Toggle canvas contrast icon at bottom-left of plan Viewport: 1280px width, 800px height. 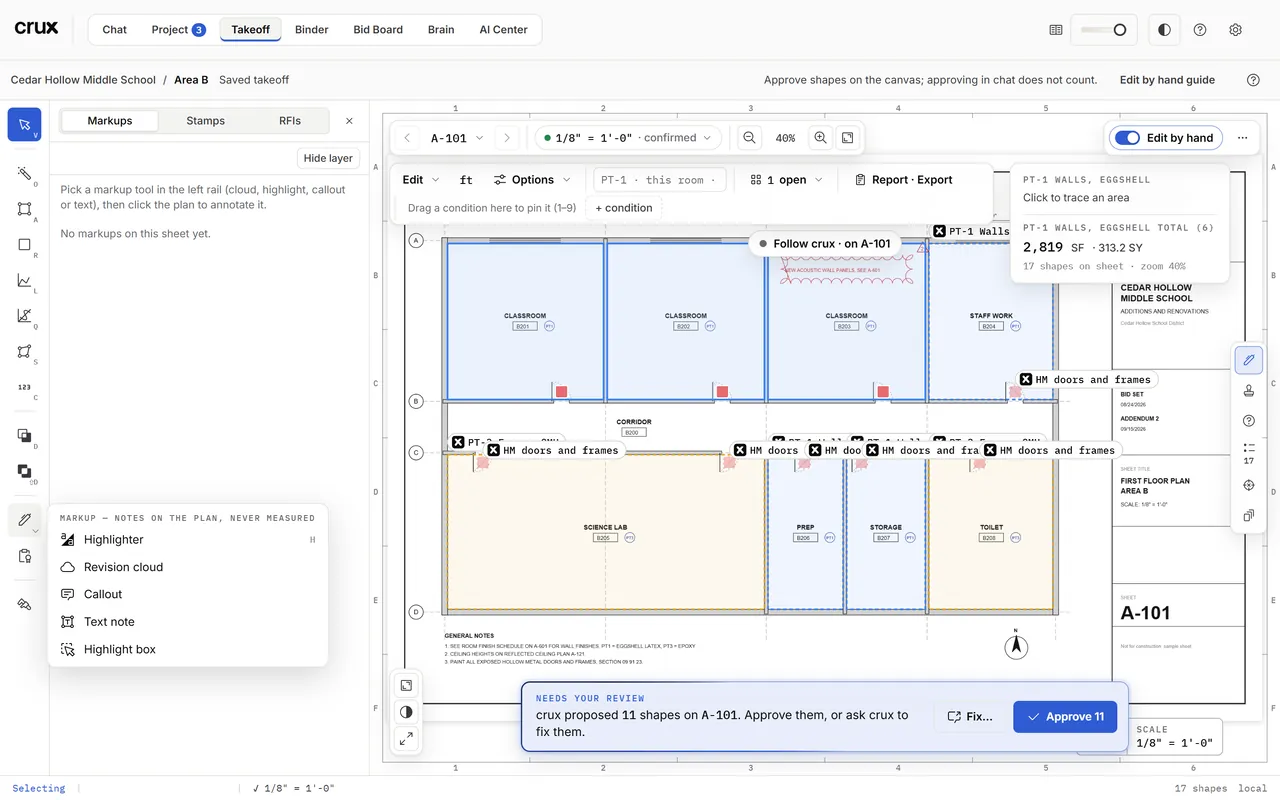coord(406,712)
